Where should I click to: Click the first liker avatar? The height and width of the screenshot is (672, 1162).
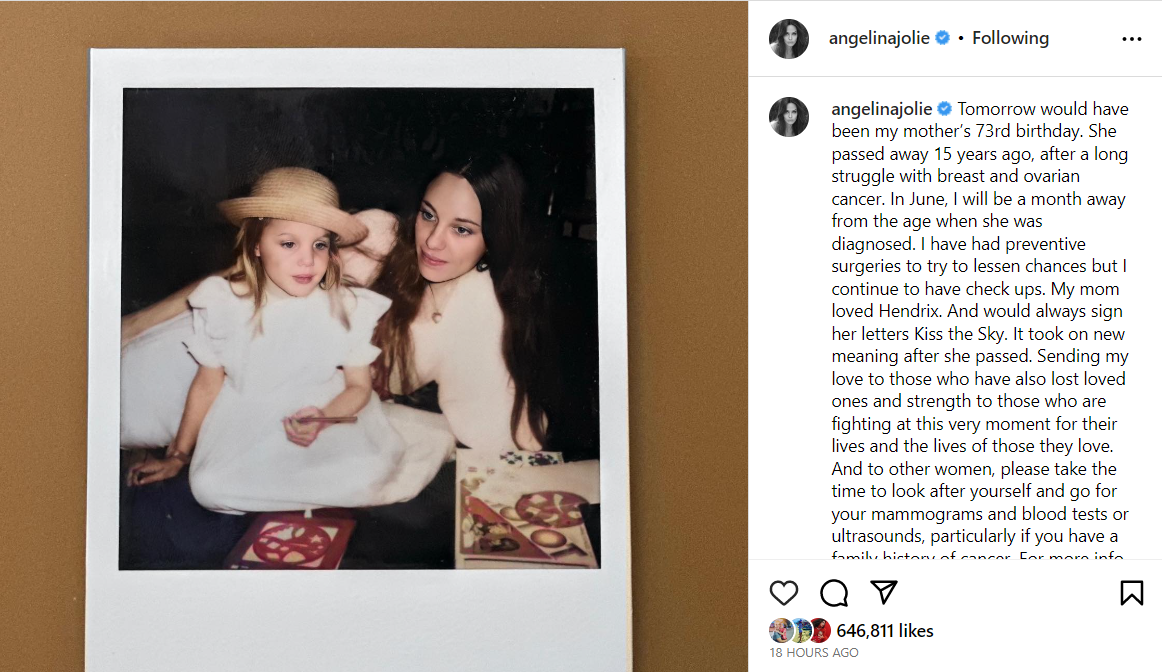pyautogui.click(x=780, y=631)
